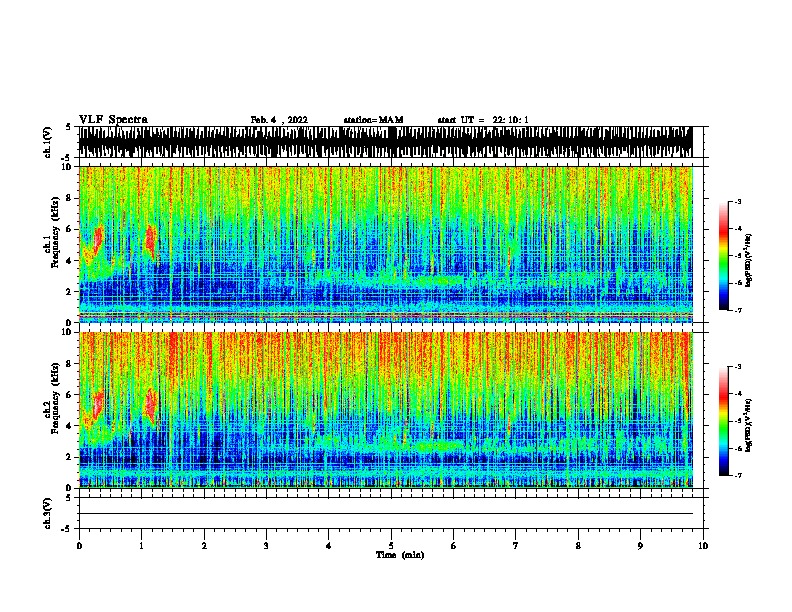Click the ch.1 spectrogram color scale bar

724,256
